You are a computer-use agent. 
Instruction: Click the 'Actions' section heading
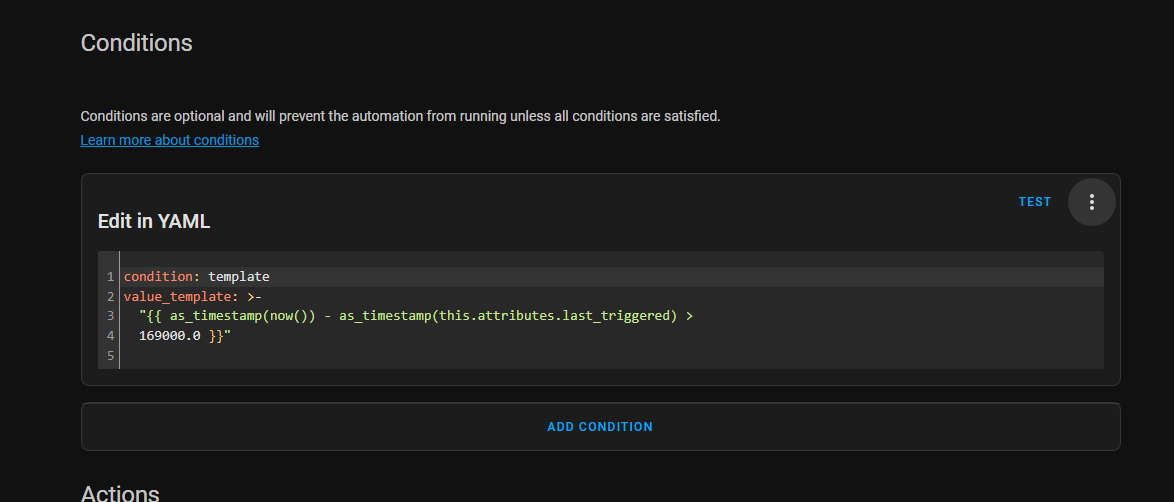coord(120,494)
